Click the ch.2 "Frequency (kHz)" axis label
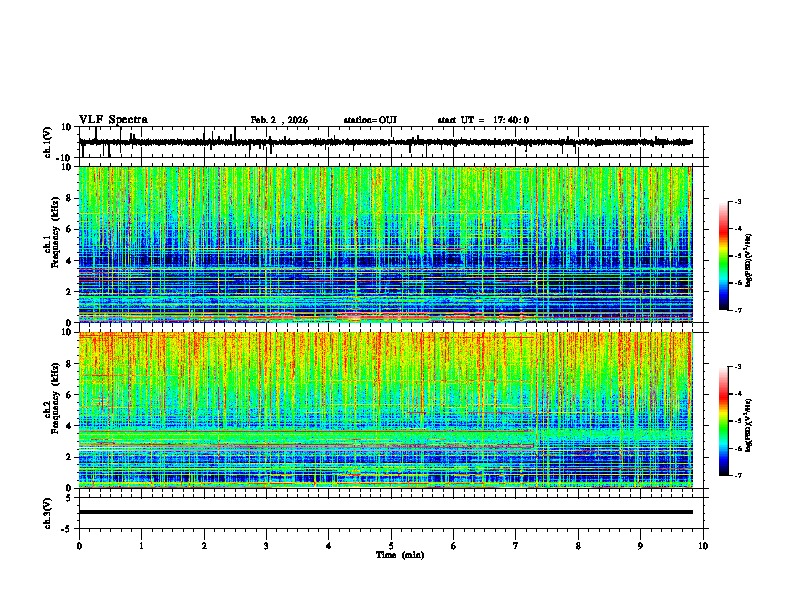Image resolution: width=792 pixels, height=612 pixels. (55, 398)
